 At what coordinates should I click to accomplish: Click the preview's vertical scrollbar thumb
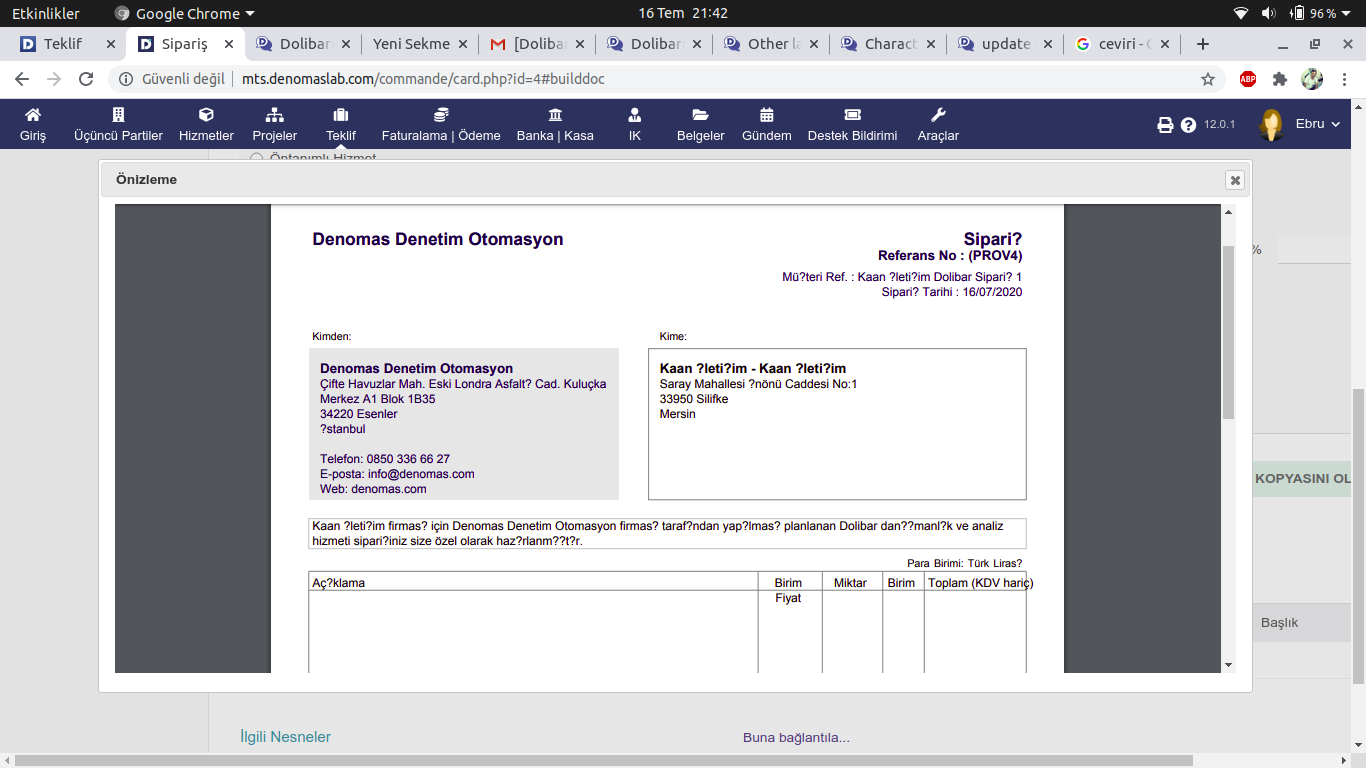tap(1228, 330)
